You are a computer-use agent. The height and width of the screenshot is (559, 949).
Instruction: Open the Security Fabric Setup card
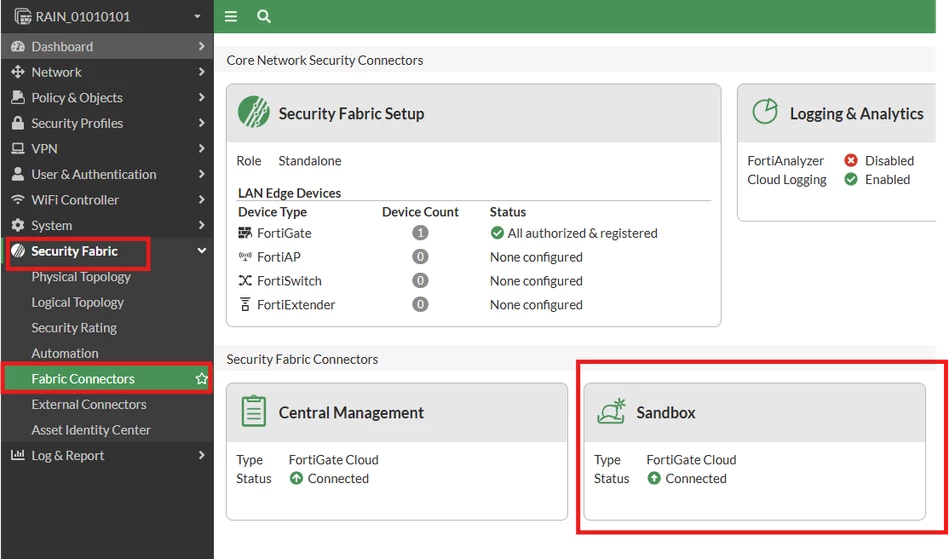point(473,205)
